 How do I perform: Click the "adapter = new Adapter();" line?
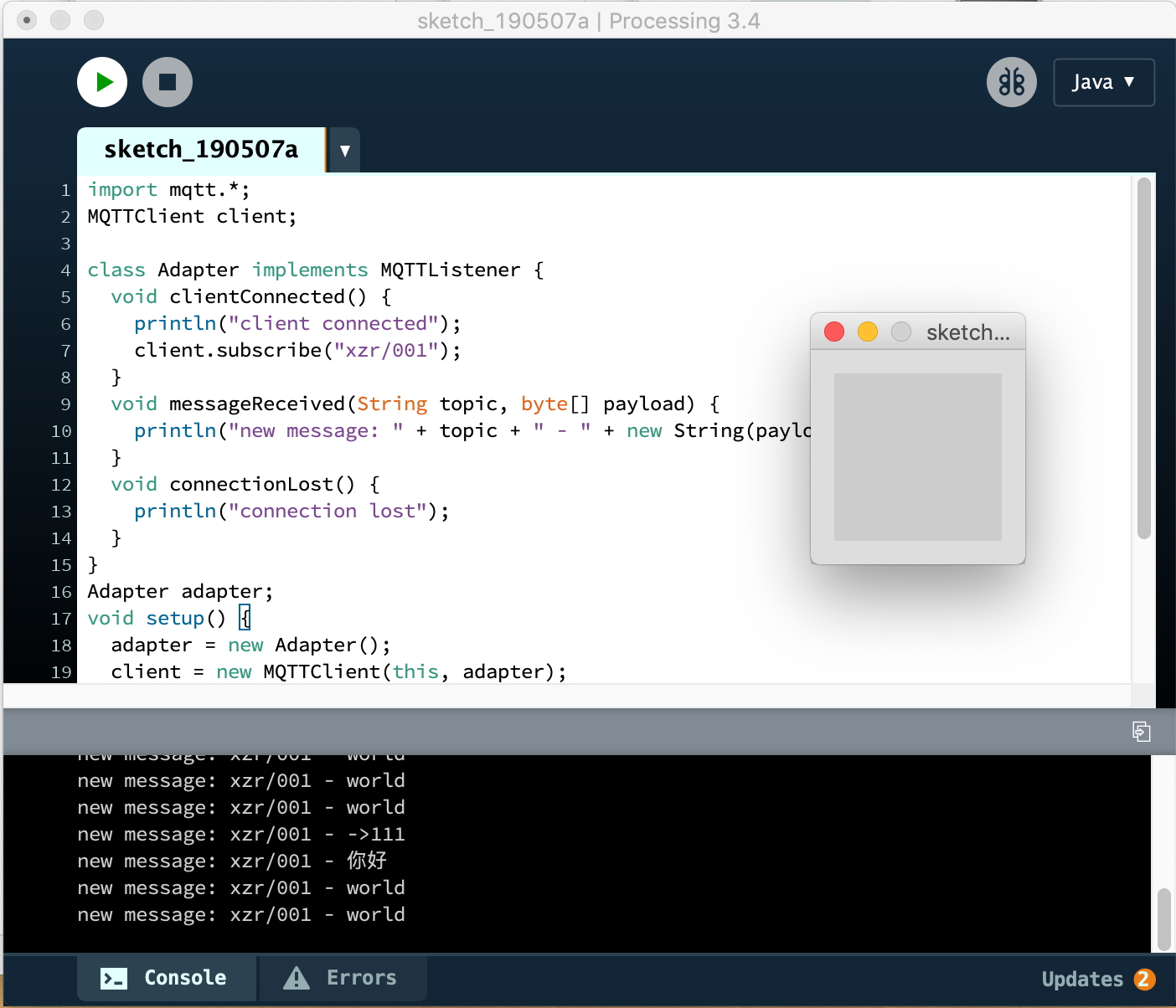coord(250,645)
